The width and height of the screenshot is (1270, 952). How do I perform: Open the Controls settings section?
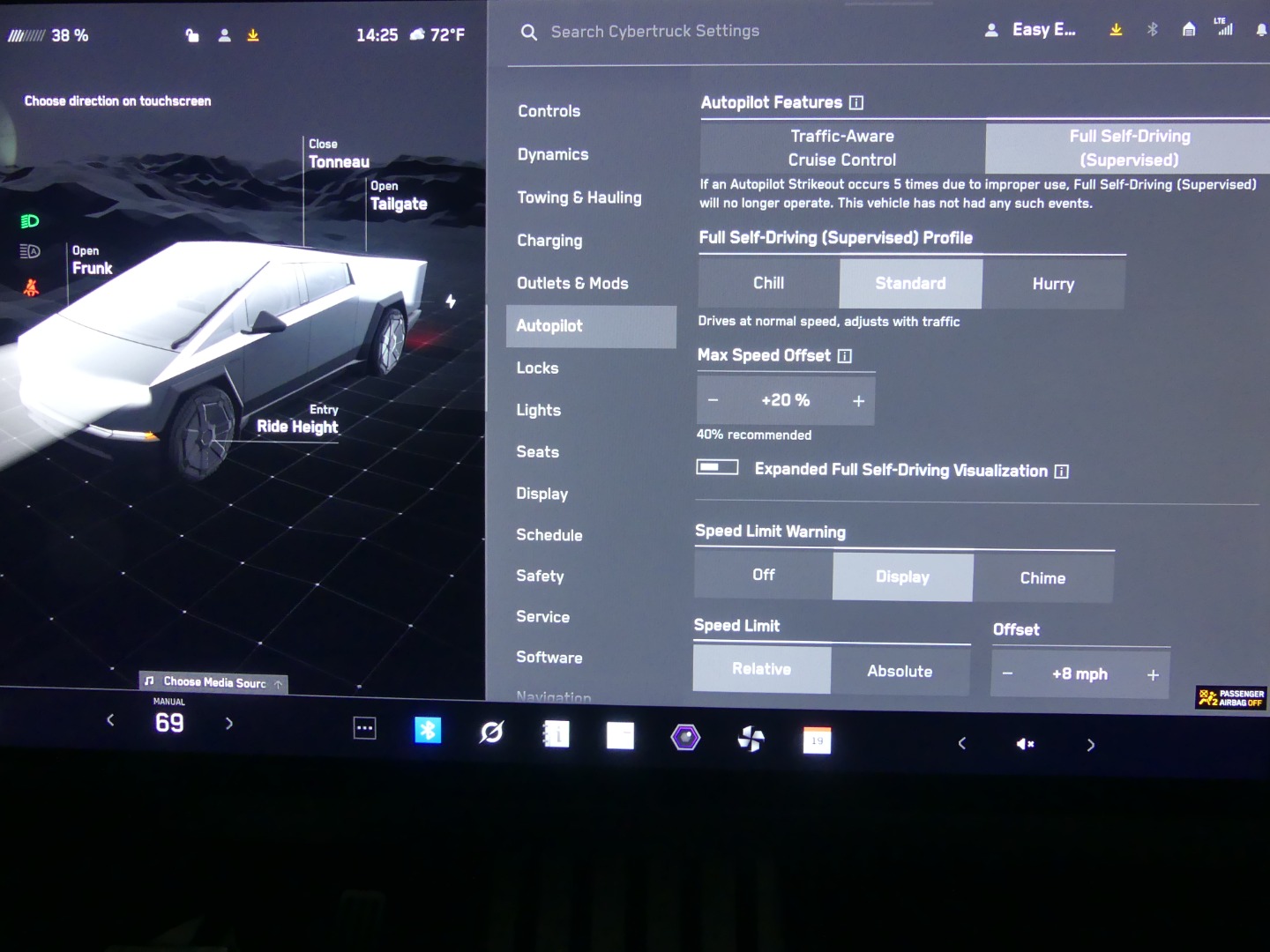tap(549, 111)
